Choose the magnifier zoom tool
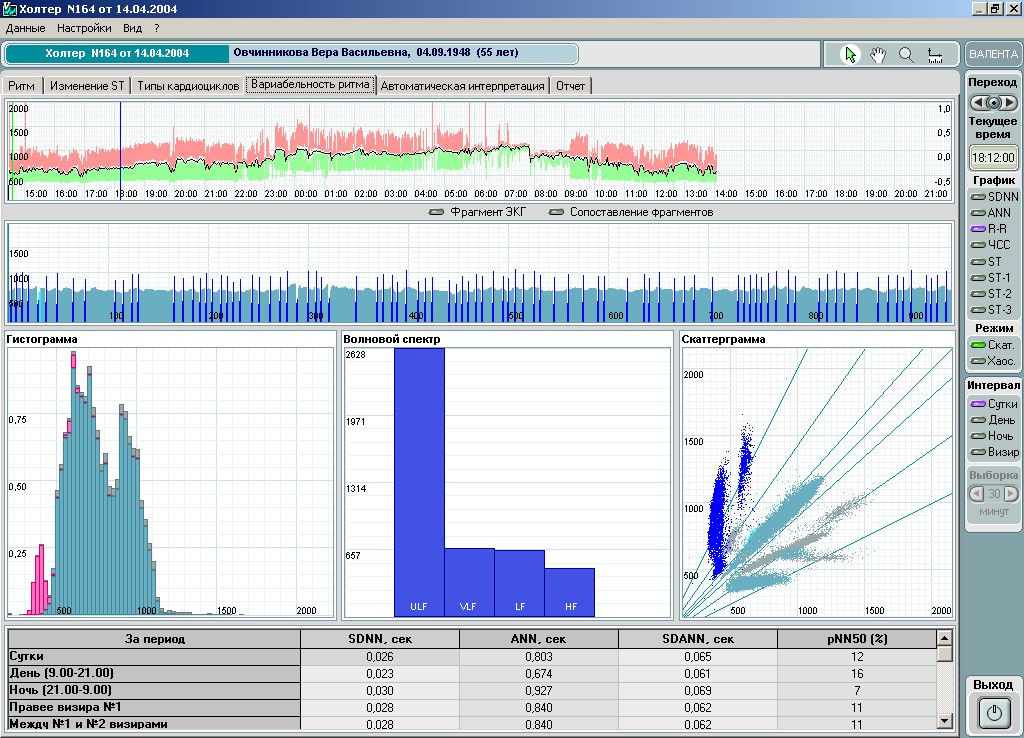The width and height of the screenshot is (1024, 738). (x=906, y=55)
